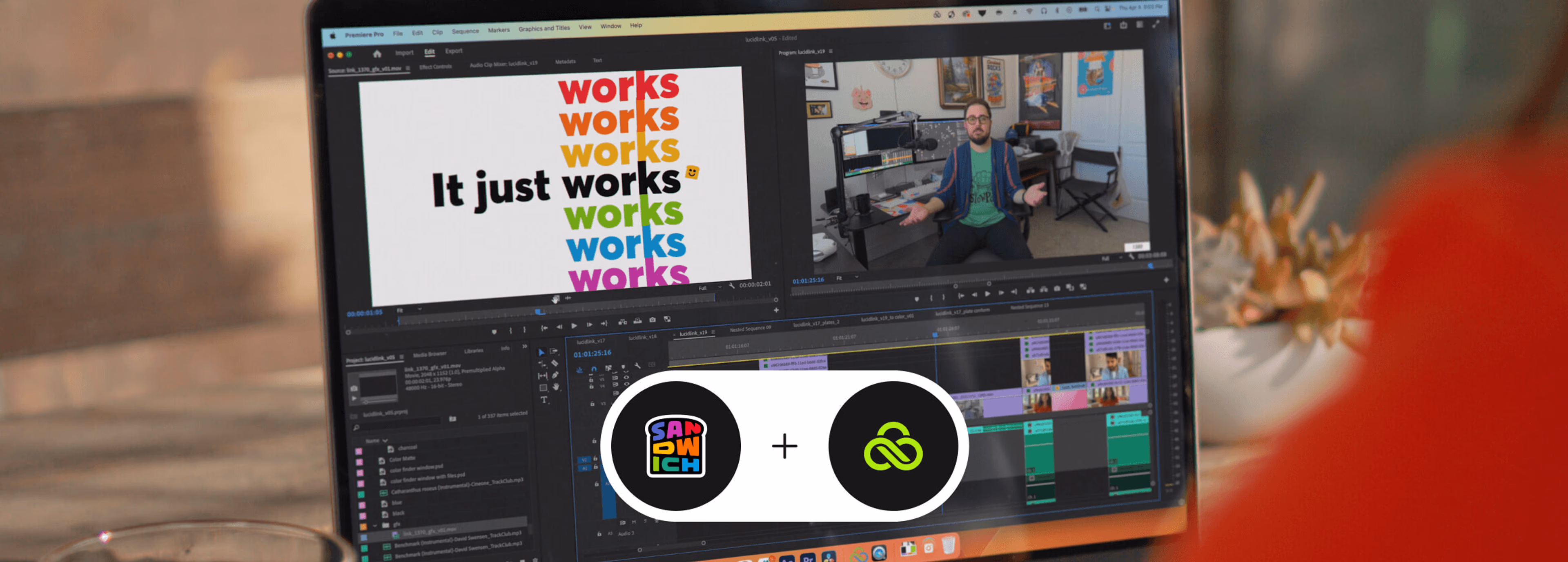This screenshot has width=1568, height=562.
Task: Select the Razor tool
Action: [x=555, y=363]
